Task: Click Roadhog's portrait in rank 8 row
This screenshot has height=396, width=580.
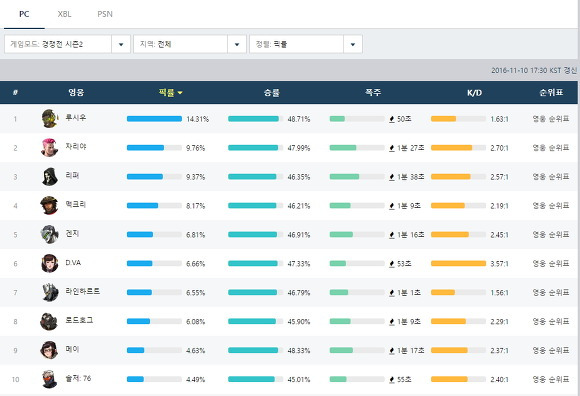Action: click(50, 321)
